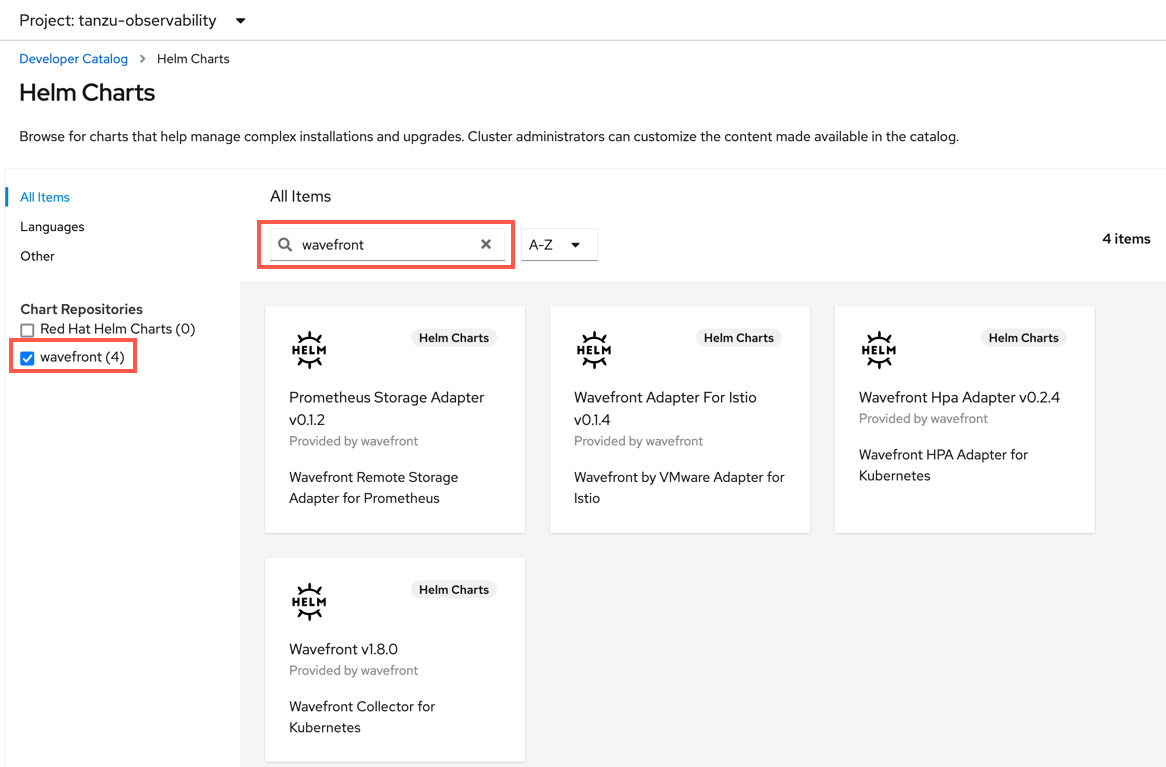1166x767 pixels.
Task: Open the Project tanzu-observability dropdown
Action: point(132,20)
